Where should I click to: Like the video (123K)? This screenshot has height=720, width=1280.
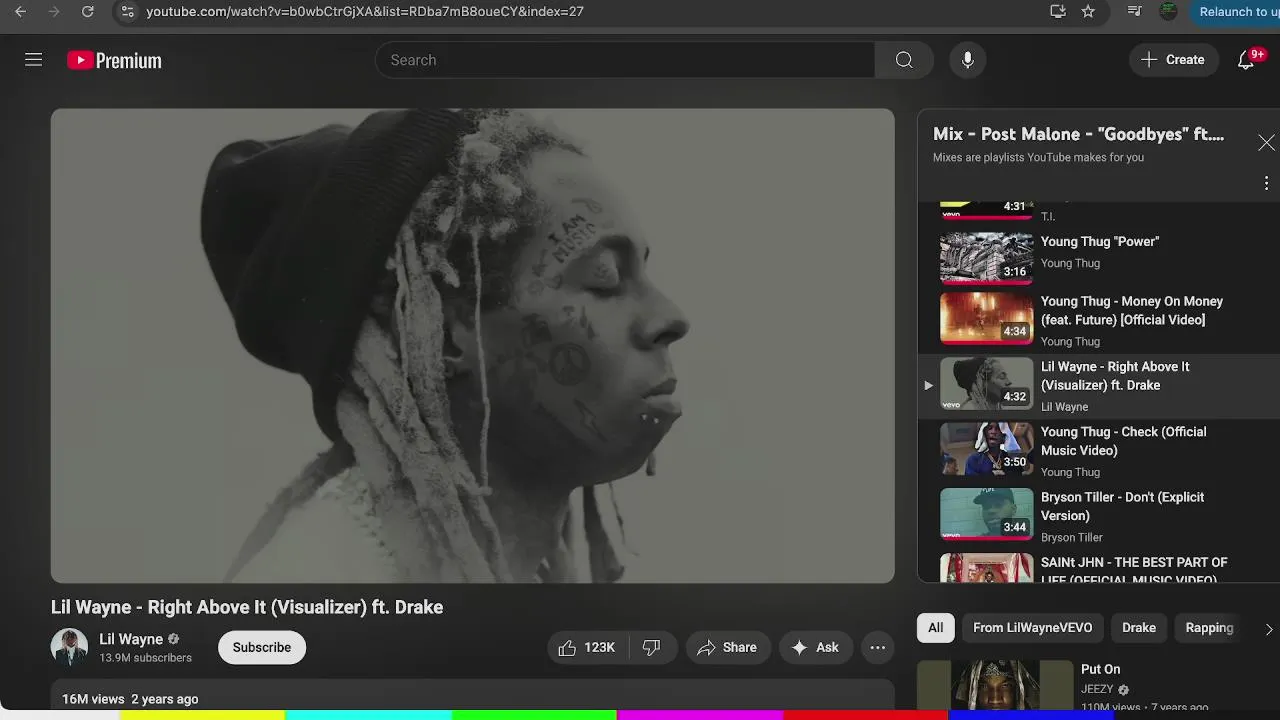(586, 647)
